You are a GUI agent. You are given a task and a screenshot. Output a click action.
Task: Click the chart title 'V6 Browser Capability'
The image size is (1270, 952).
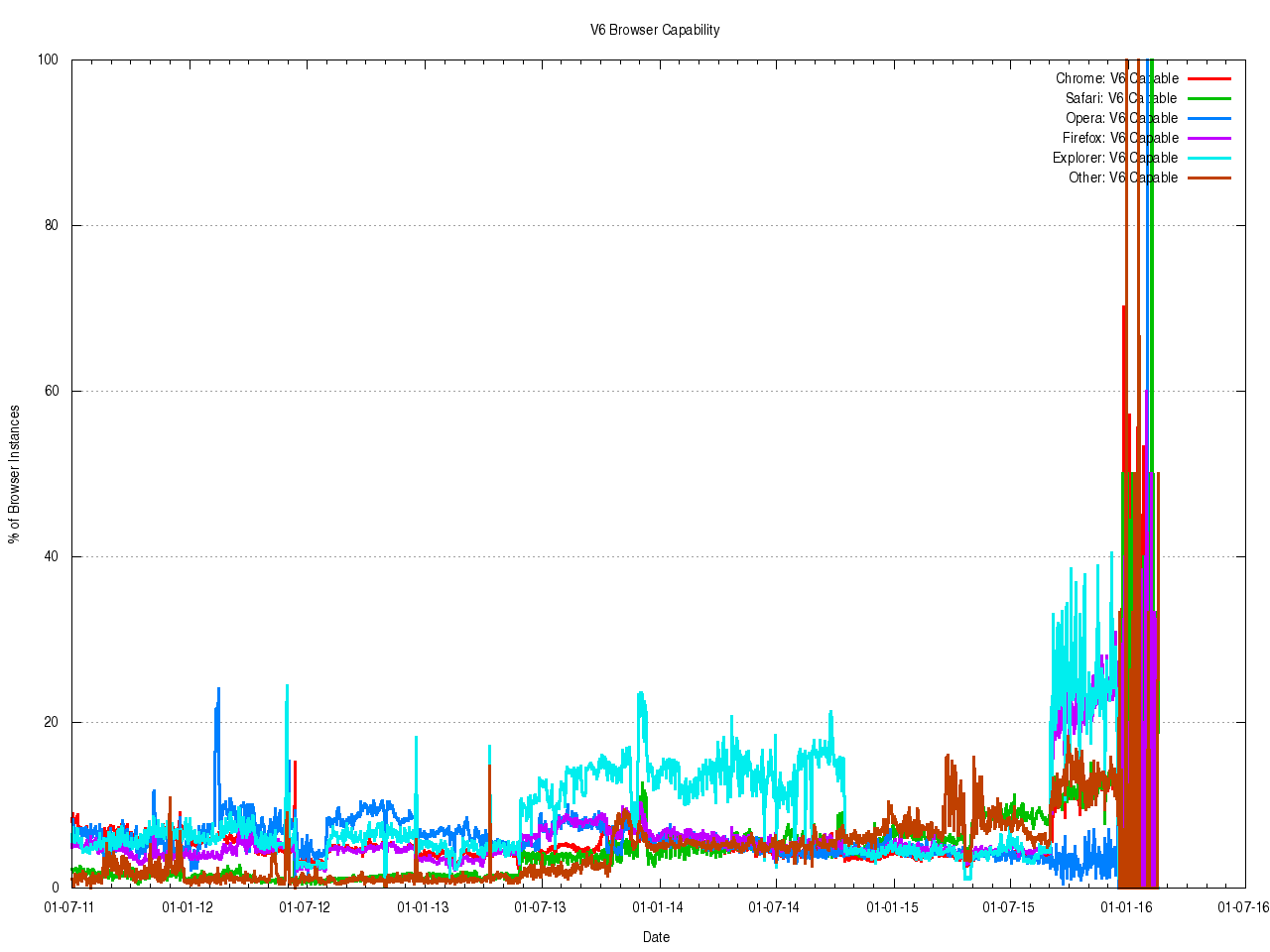point(655,30)
